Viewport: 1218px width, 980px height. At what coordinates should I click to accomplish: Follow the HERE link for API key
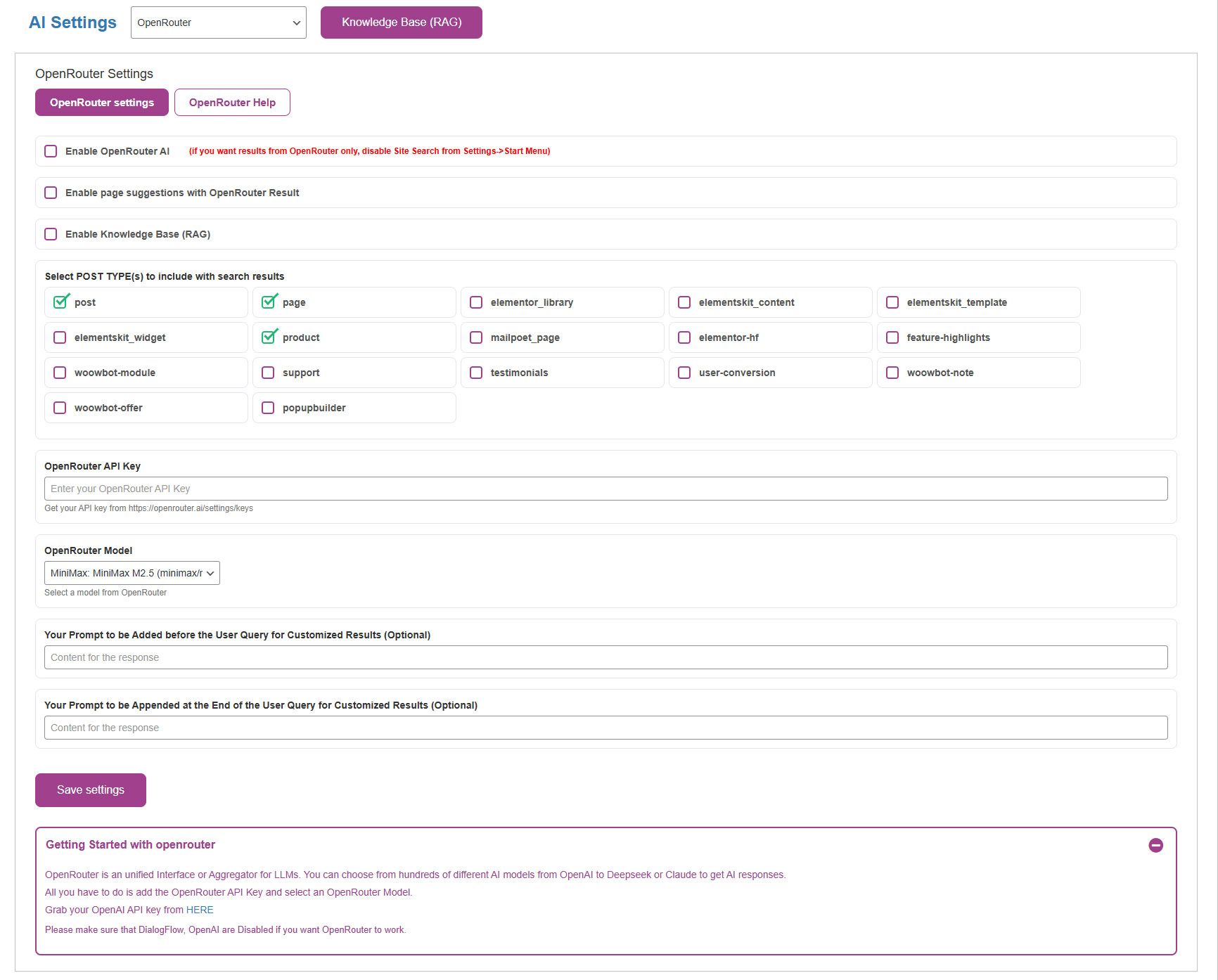pyautogui.click(x=200, y=910)
